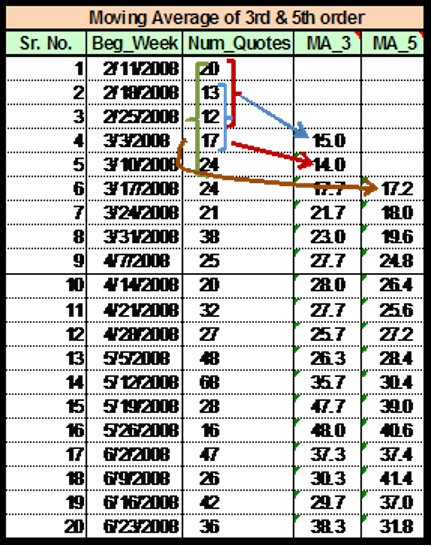
Task: Select MA_3 value '25.7' in row 12
Action: 328,334
